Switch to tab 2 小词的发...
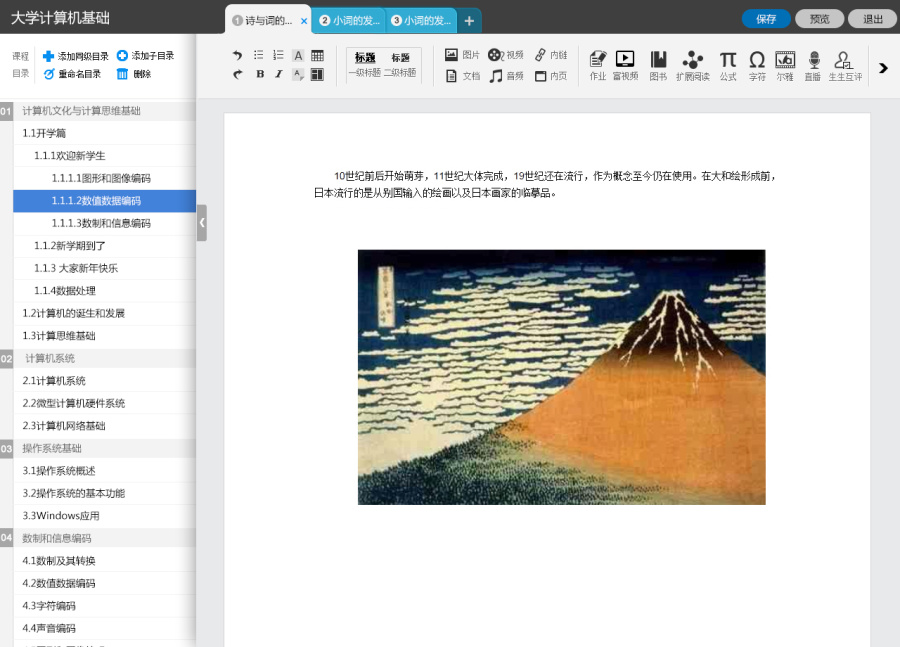 point(349,21)
